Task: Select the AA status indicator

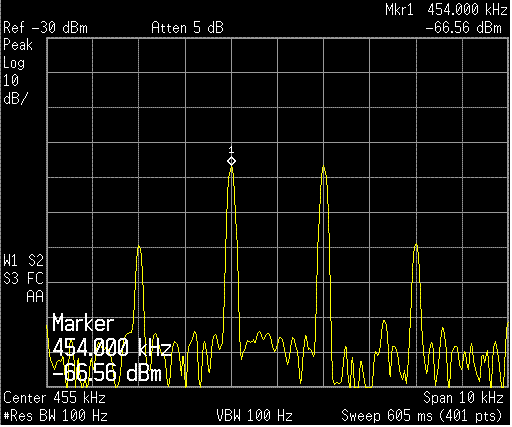Action: click(x=35, y=296)
